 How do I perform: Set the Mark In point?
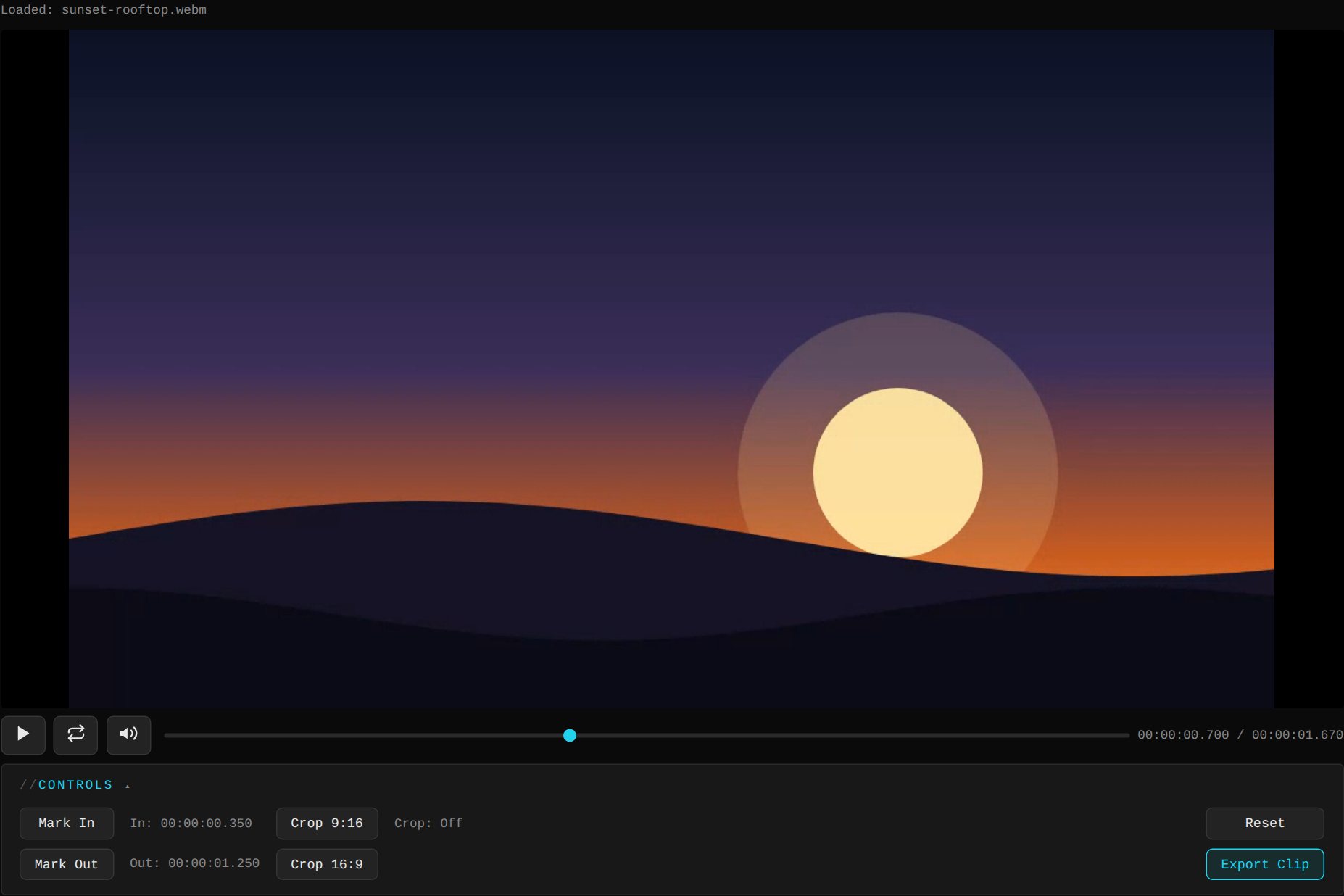67,823
